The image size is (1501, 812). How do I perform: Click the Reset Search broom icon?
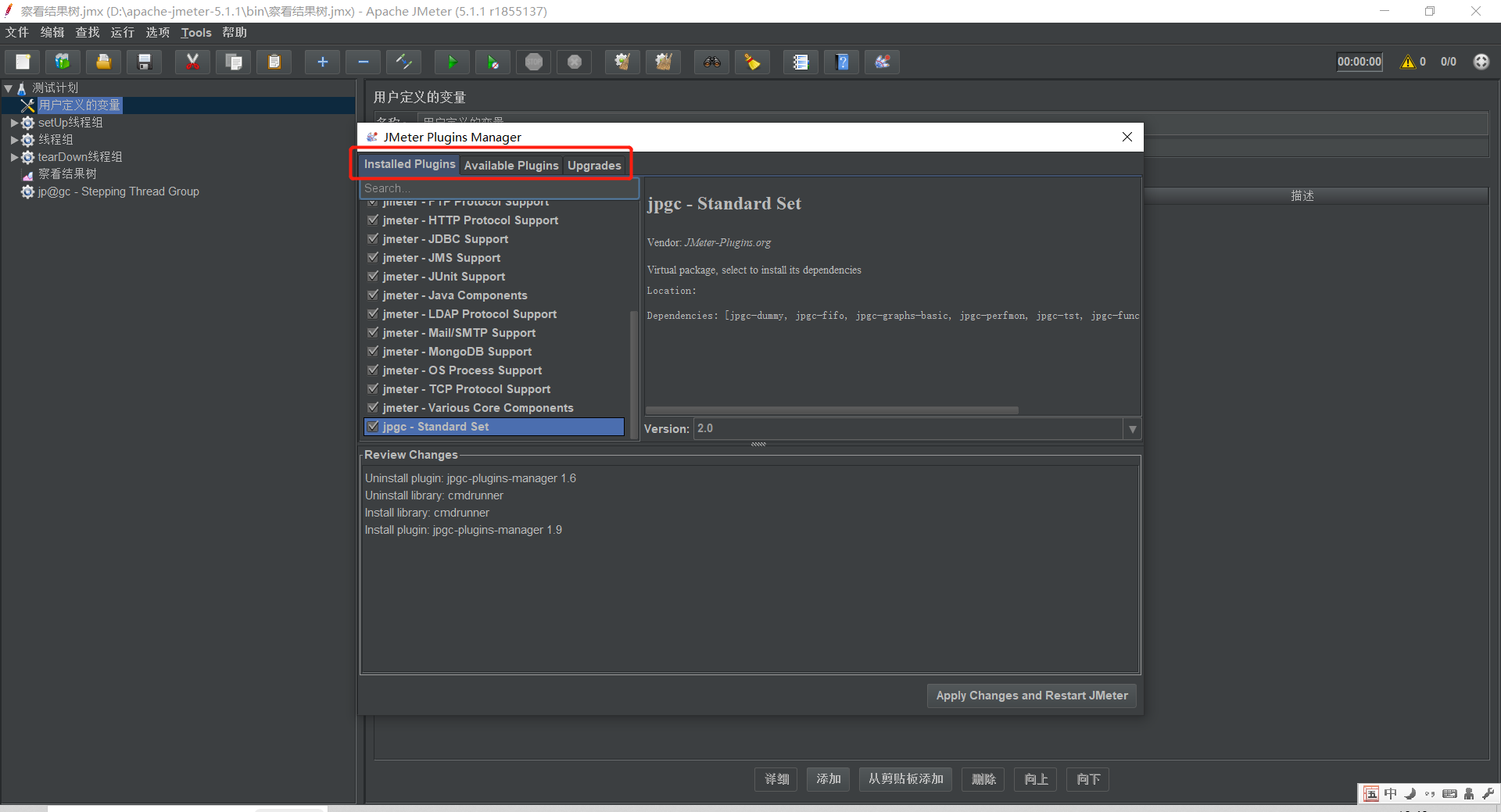click(x=752, y=62)
